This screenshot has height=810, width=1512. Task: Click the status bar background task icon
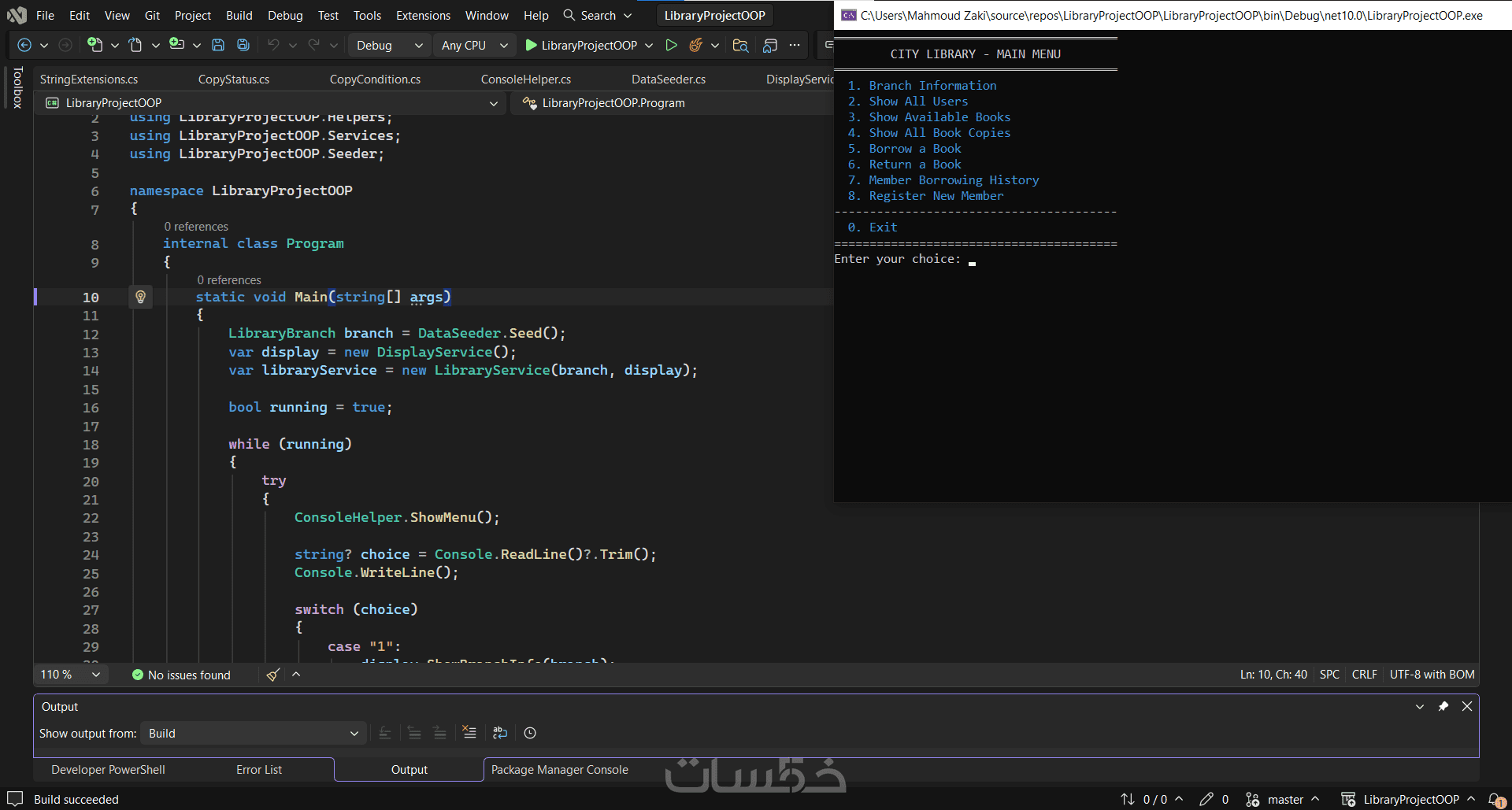15,799
